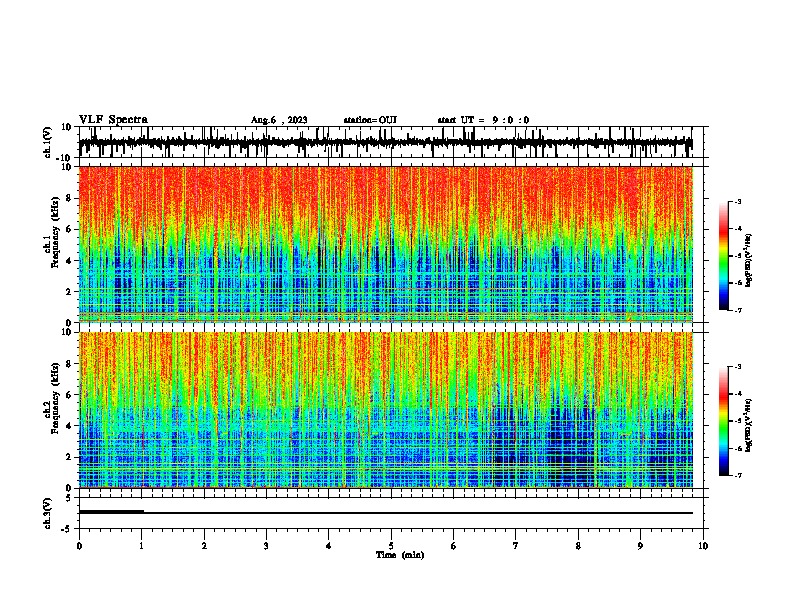
Task: Click the 'VLF Spectra' title text
Action: tap(113, 120)
